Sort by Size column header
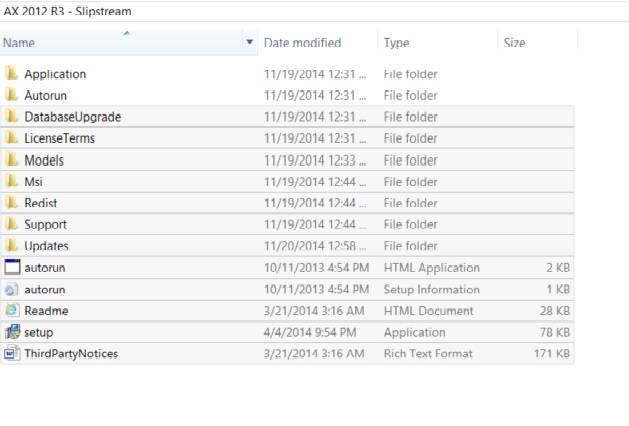 click(x=514, y=43)
